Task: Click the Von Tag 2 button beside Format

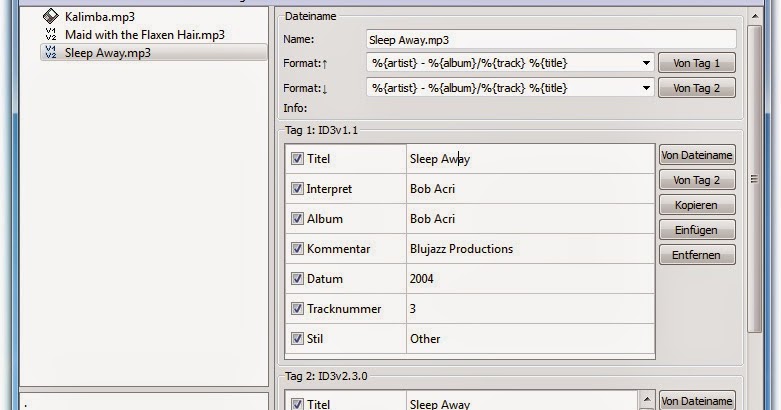Action: pos(696,88)
